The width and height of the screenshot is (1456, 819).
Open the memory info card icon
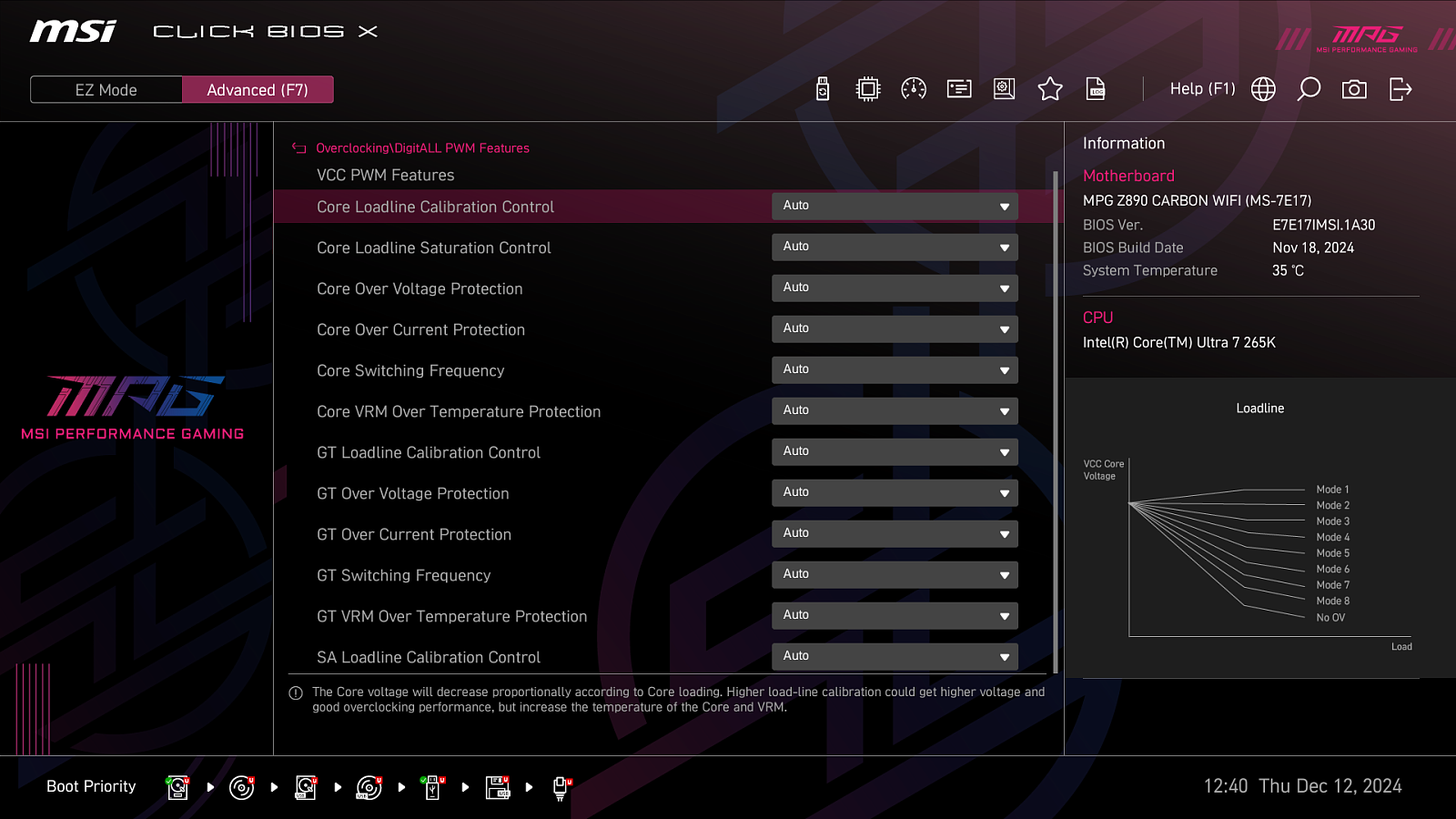coord(959,89)
